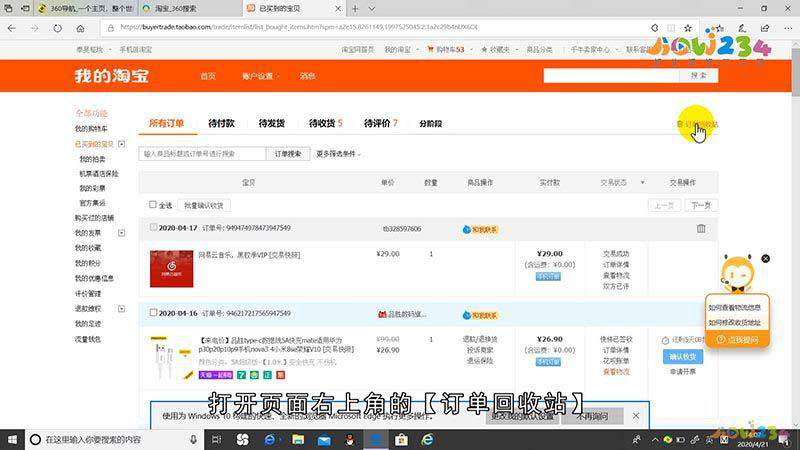Click the blue 确认收货 button
The height and width of the screenshot is (450, 800).
(683, 357)
